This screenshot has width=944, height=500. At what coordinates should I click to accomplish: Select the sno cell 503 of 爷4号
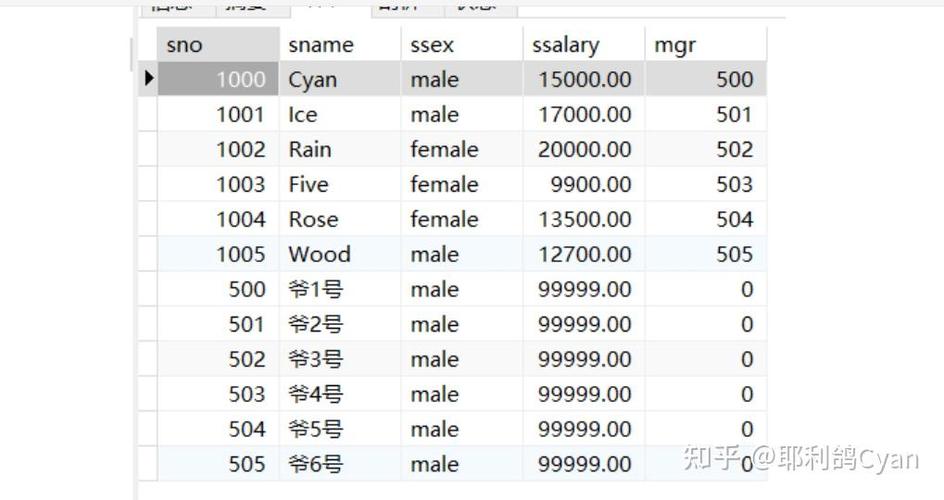pos(219,394)
